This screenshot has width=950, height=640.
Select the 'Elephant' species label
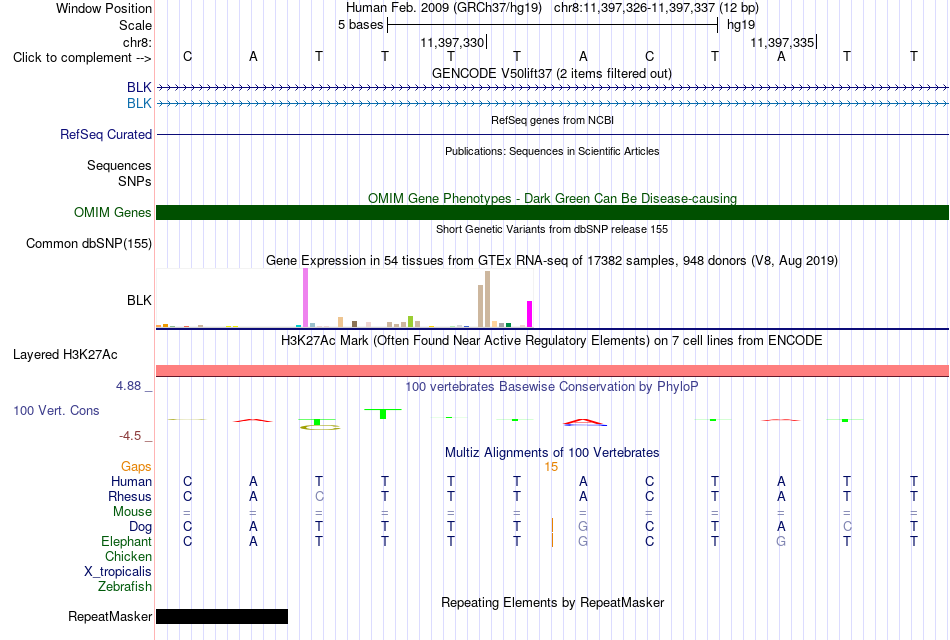click(x=126, y=542)
